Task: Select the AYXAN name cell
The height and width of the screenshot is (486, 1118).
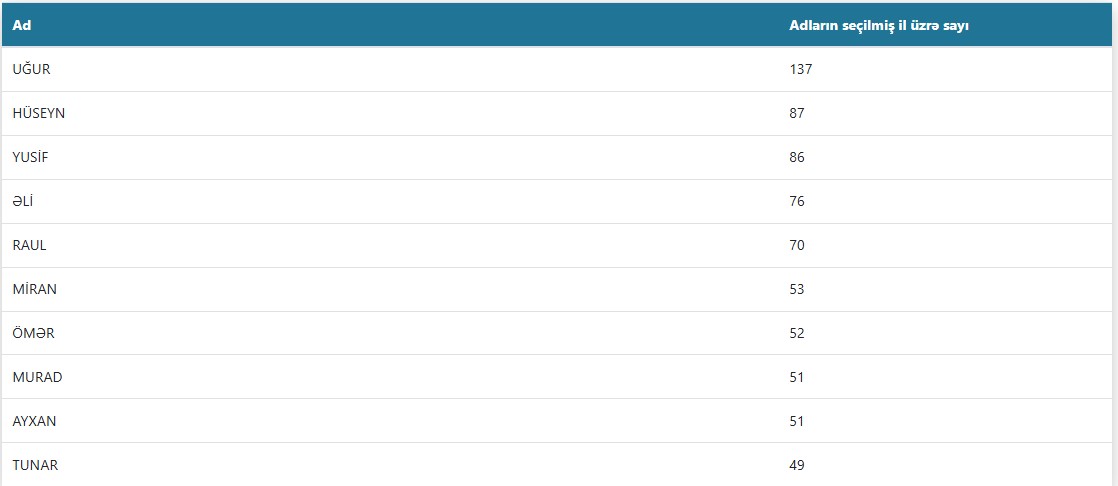Action: 34,421
